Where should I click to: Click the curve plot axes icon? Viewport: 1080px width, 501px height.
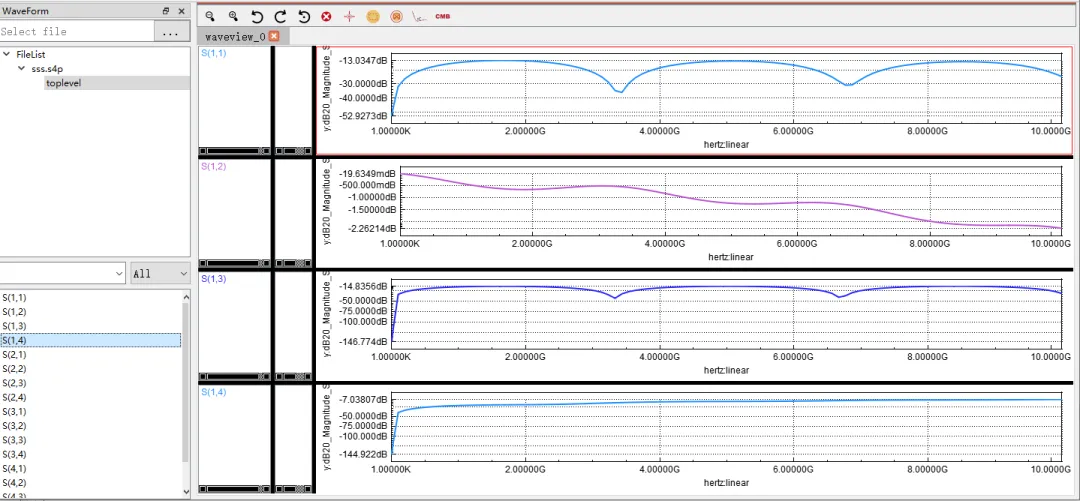coord(419,17)
